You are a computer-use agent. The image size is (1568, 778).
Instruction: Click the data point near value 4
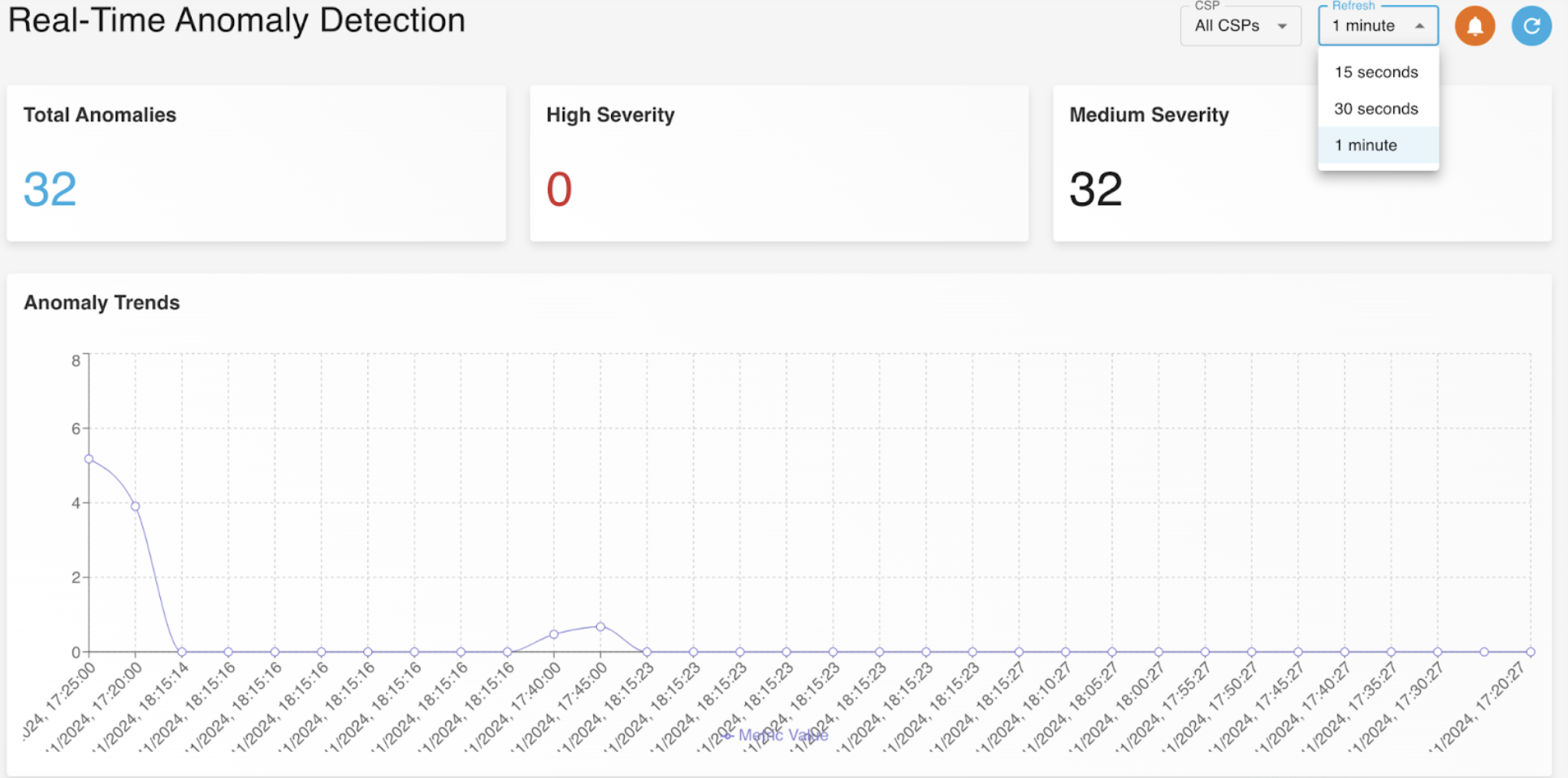[x=136, y=506]
